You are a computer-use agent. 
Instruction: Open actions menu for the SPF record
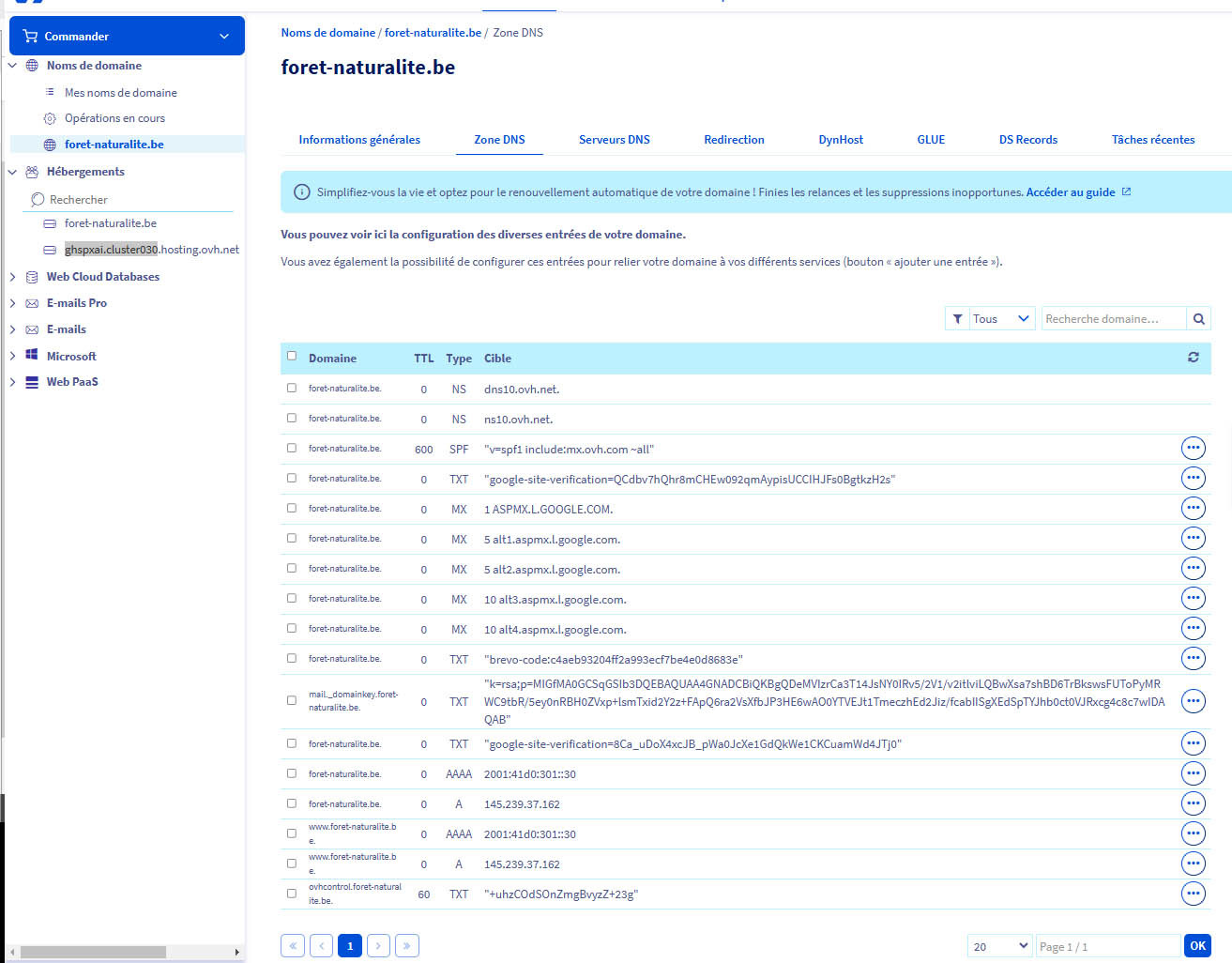point(1193,449)
